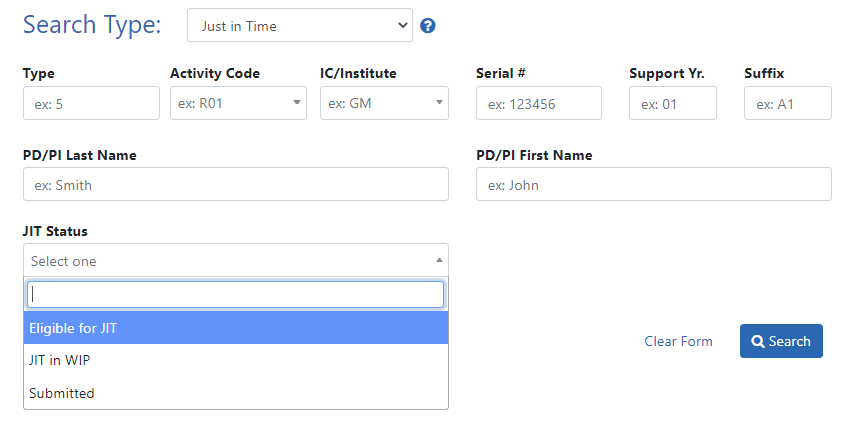
Task: Click the JIT Status filter search box
Action: (236, 294)
